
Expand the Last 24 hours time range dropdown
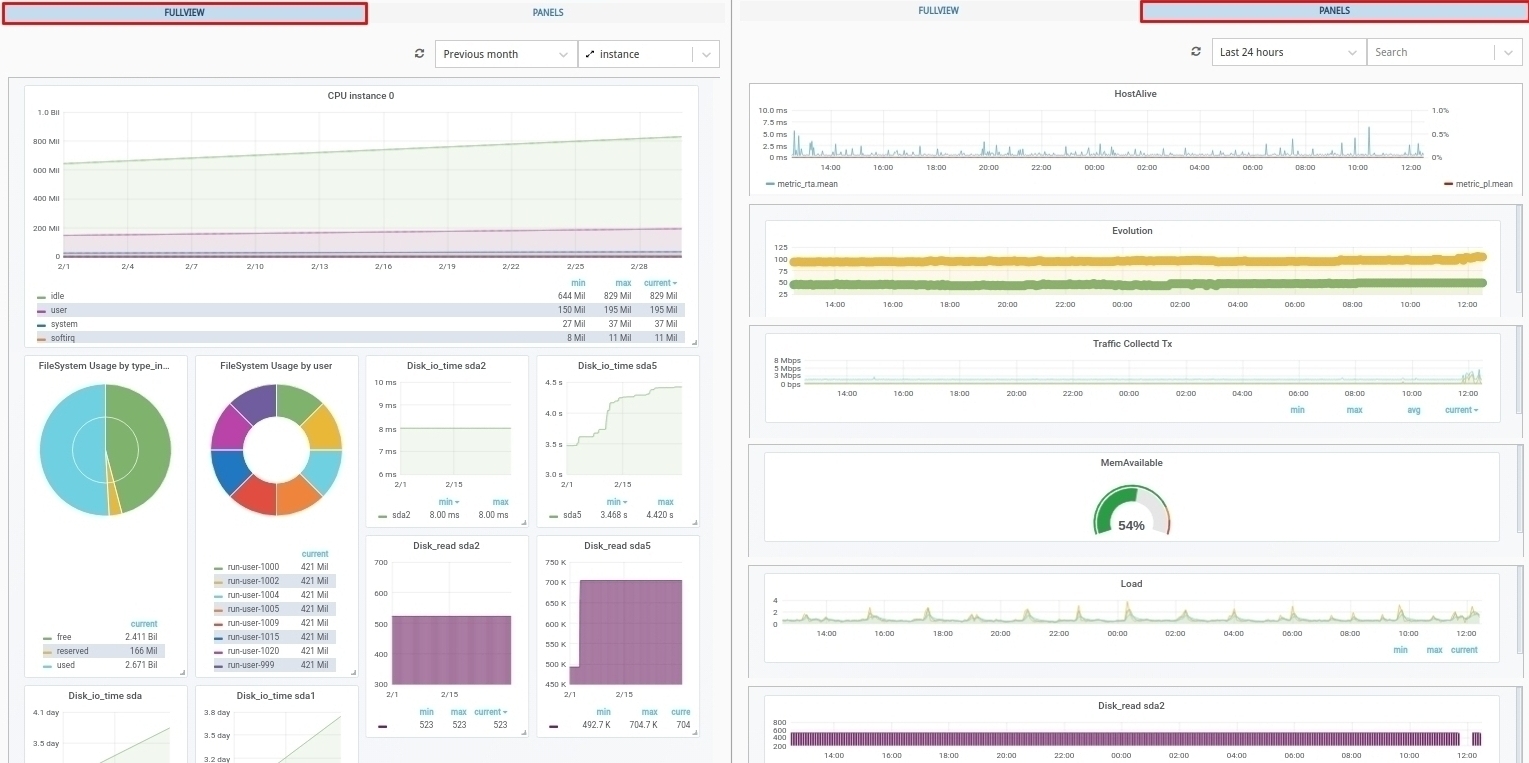(x=1289, y=52)
